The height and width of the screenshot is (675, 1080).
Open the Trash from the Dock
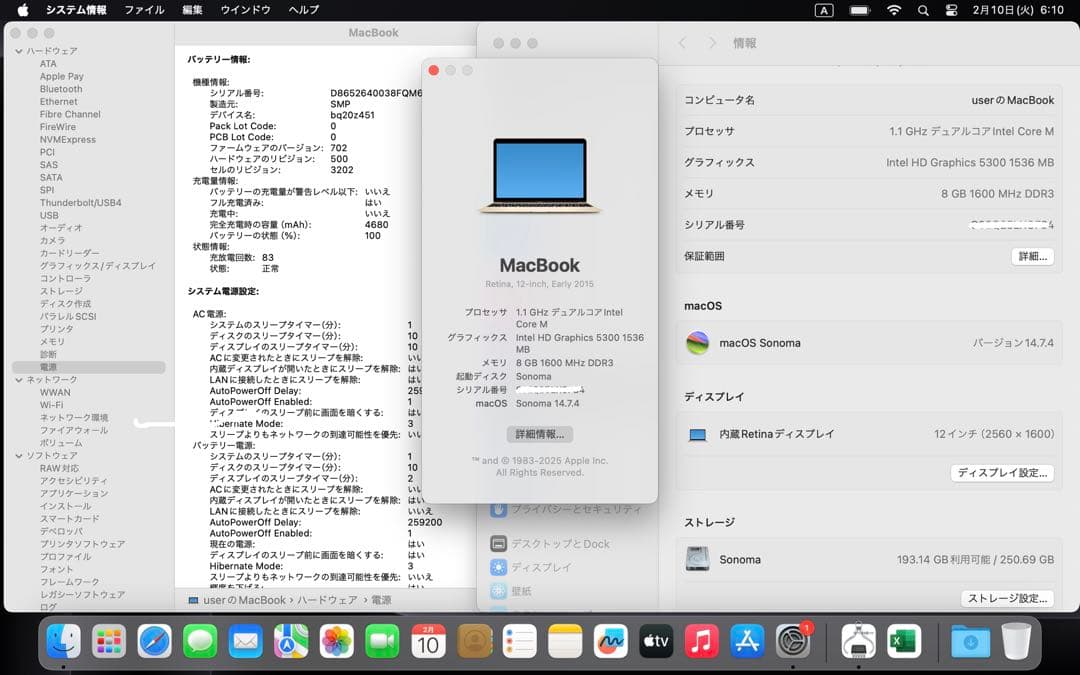click(x=1018, y=641)
